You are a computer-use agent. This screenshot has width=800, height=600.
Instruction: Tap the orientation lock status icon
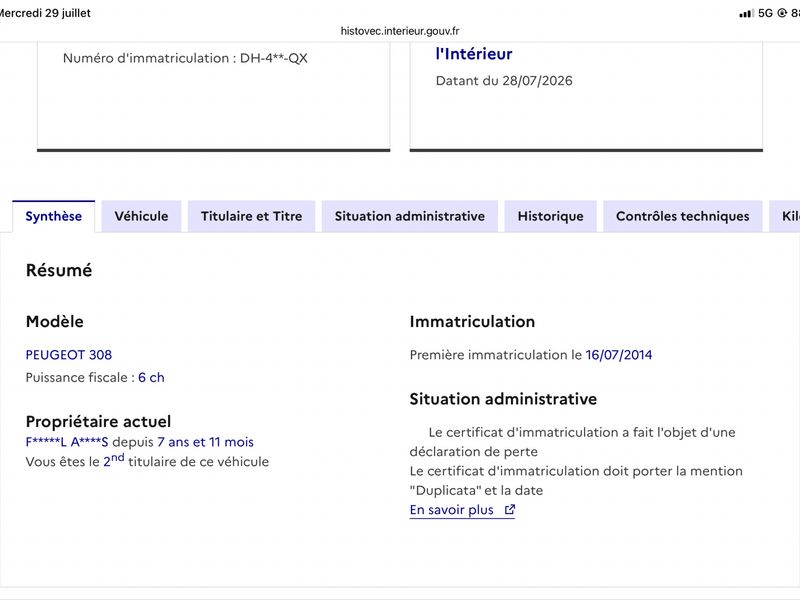782,13
